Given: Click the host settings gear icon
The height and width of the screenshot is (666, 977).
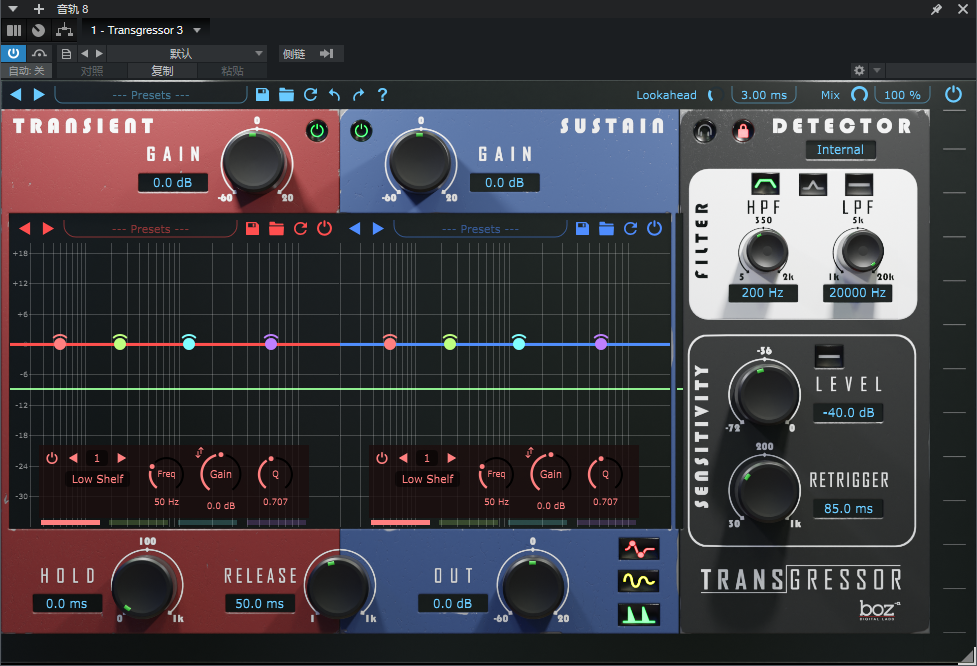Looking at the screenshot, I should [x=859, y=70].
